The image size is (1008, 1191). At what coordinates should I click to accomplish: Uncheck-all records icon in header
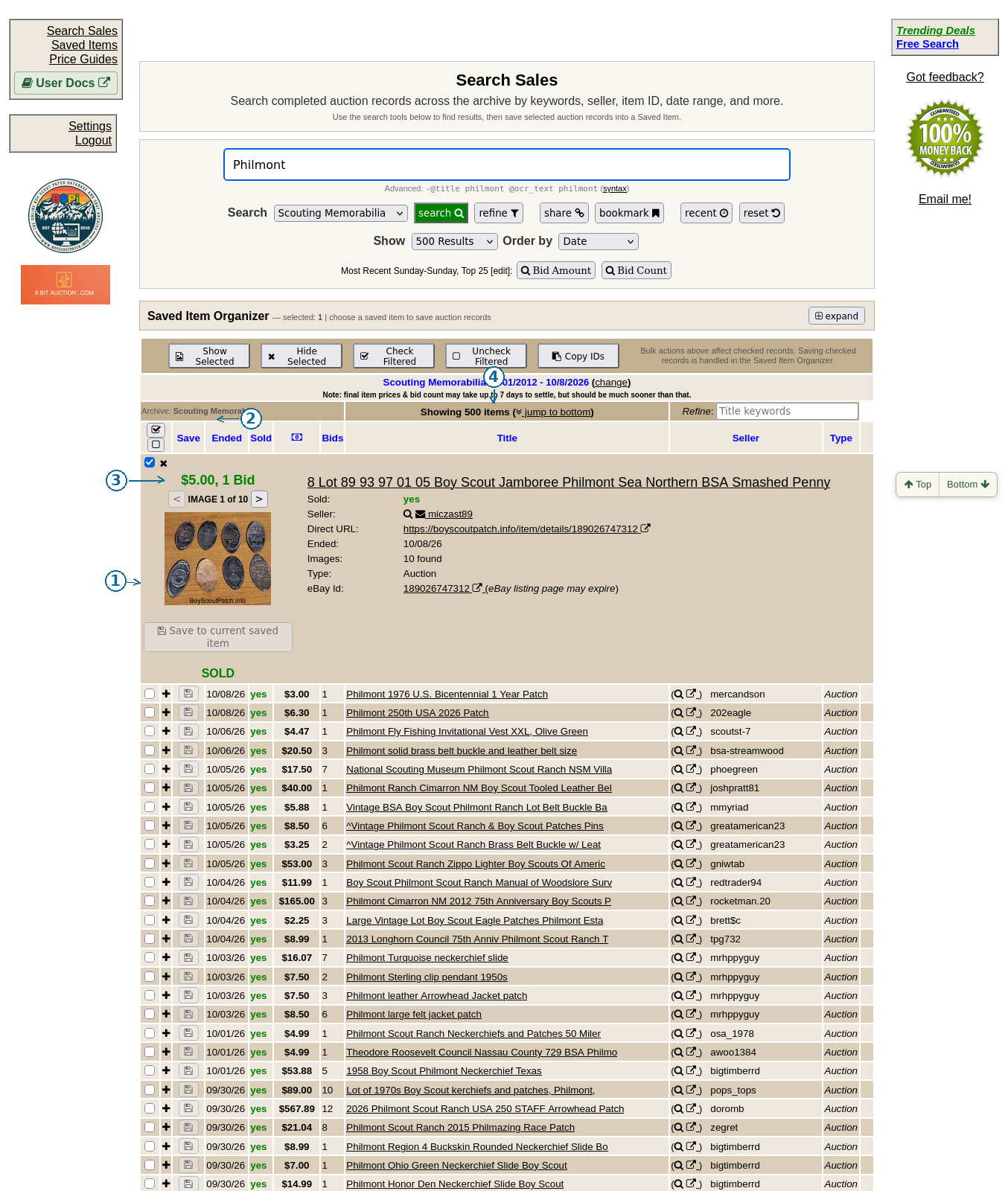click(x=156, y=444)
